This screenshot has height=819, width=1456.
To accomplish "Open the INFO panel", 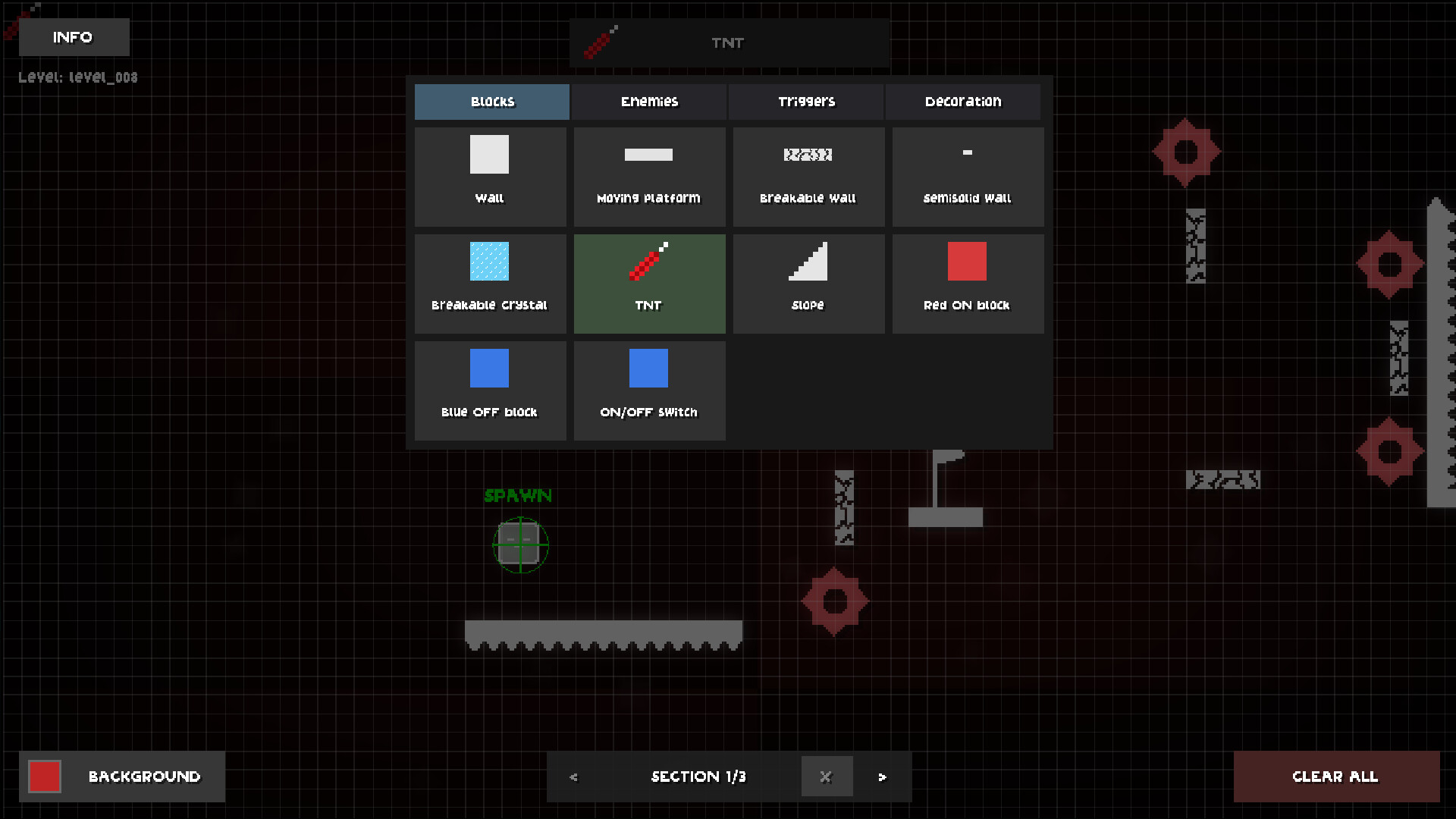I will (74, 37).
